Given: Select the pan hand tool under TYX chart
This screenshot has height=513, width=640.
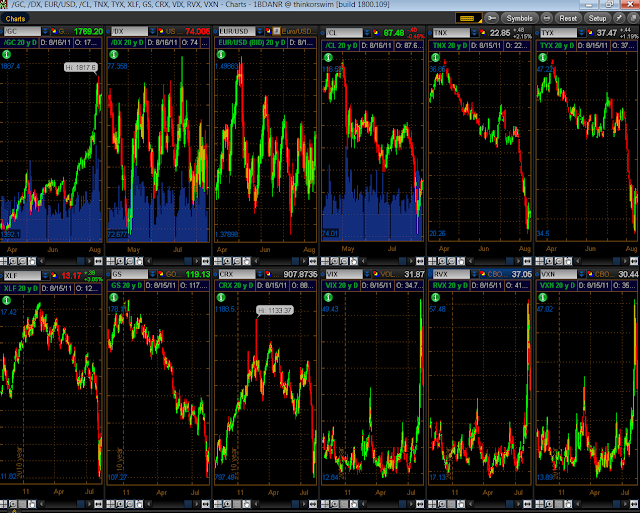Looking at the screenshot, I should point(568,261).
